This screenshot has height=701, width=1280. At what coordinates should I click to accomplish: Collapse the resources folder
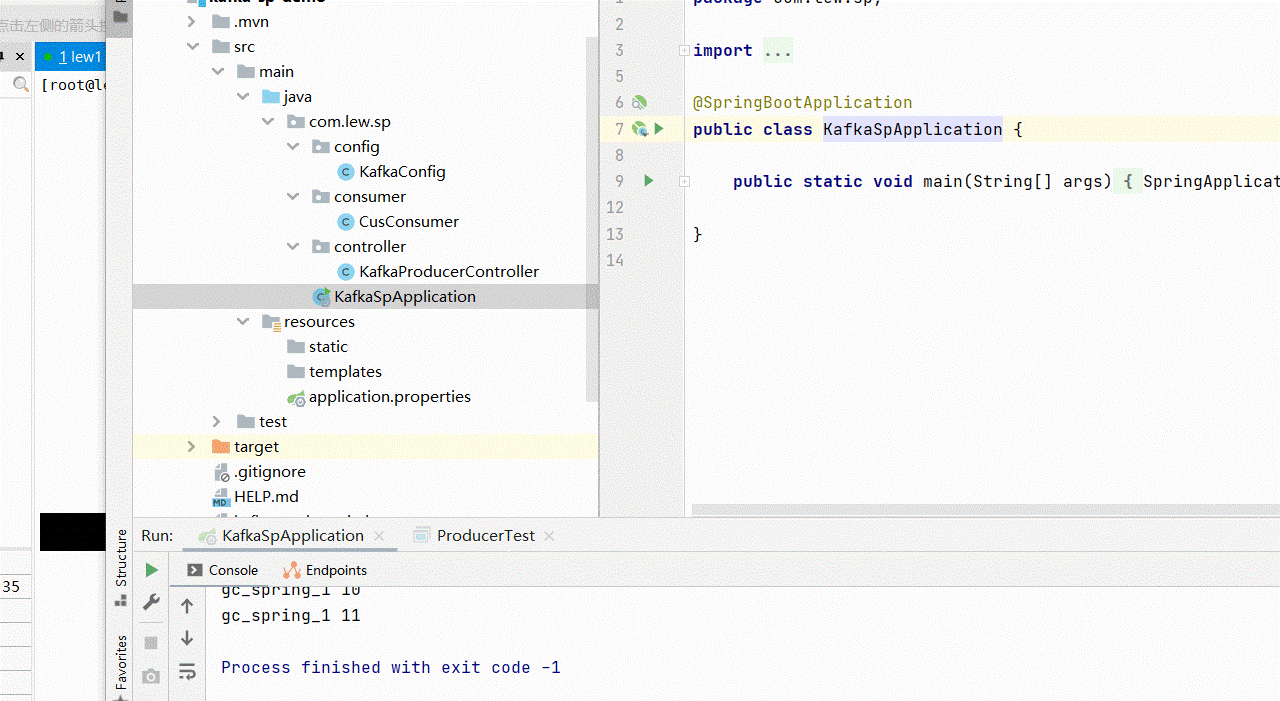(243, 322)
